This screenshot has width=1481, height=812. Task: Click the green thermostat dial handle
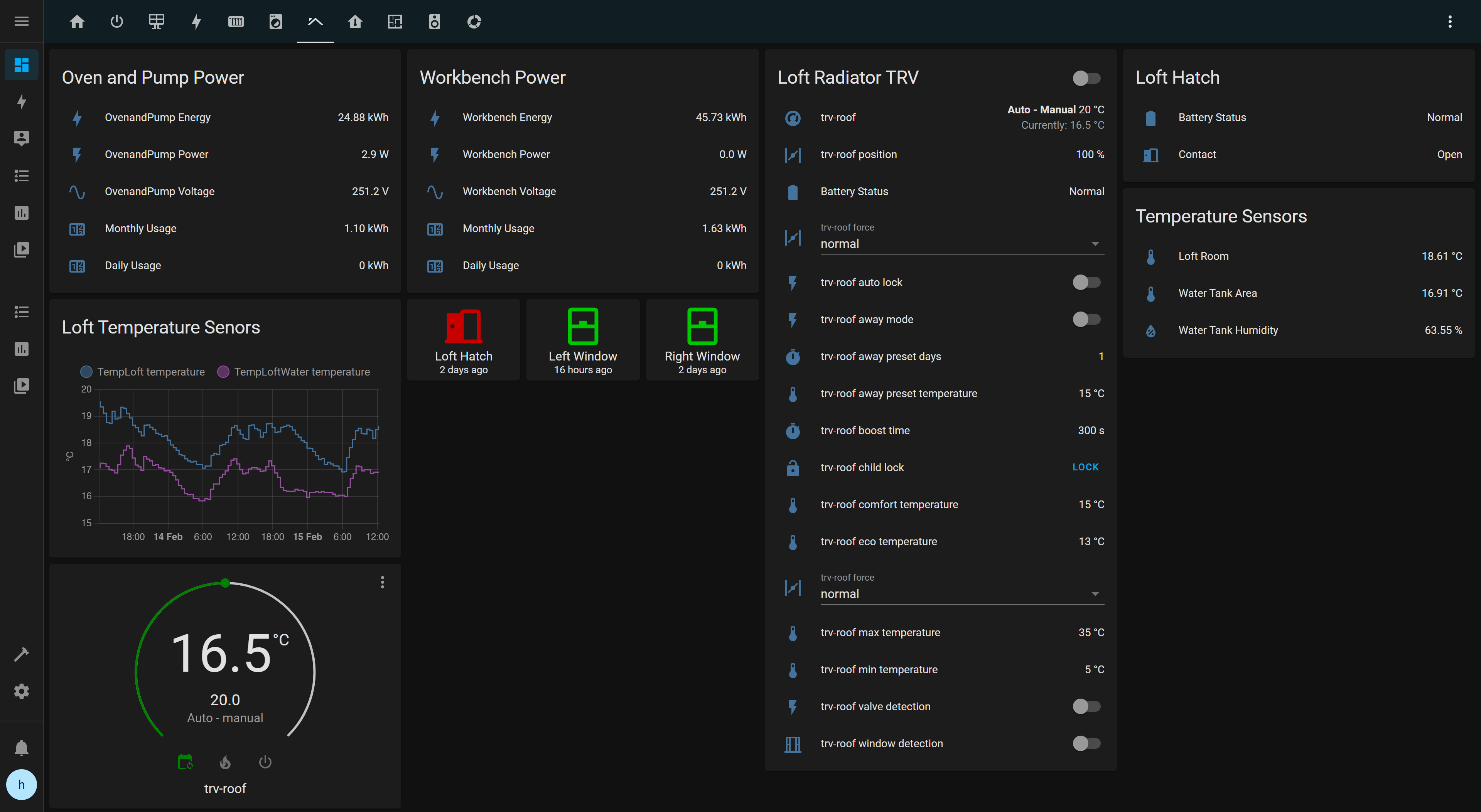[225, 583]
